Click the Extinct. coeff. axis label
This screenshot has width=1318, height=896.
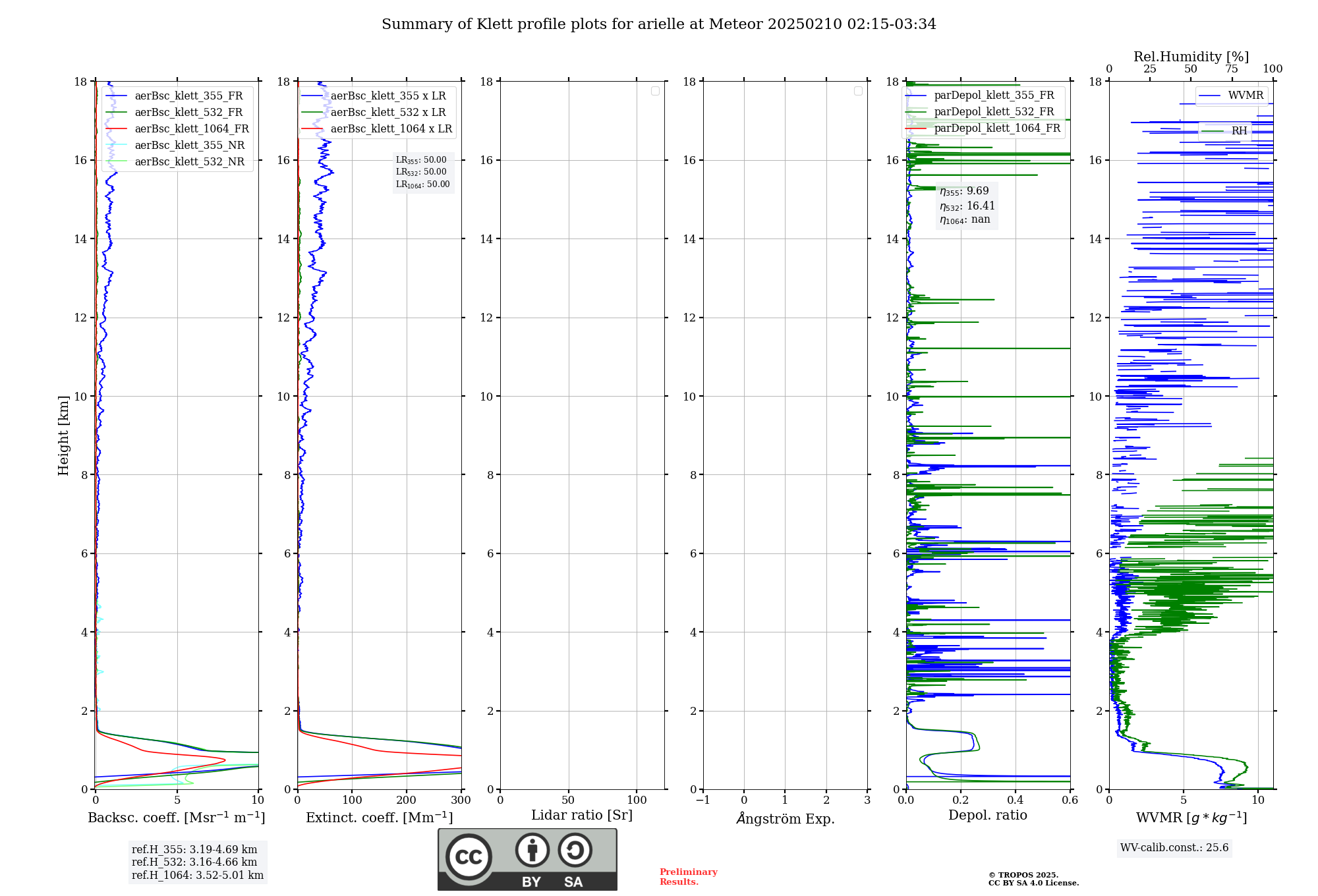[380, 818]
